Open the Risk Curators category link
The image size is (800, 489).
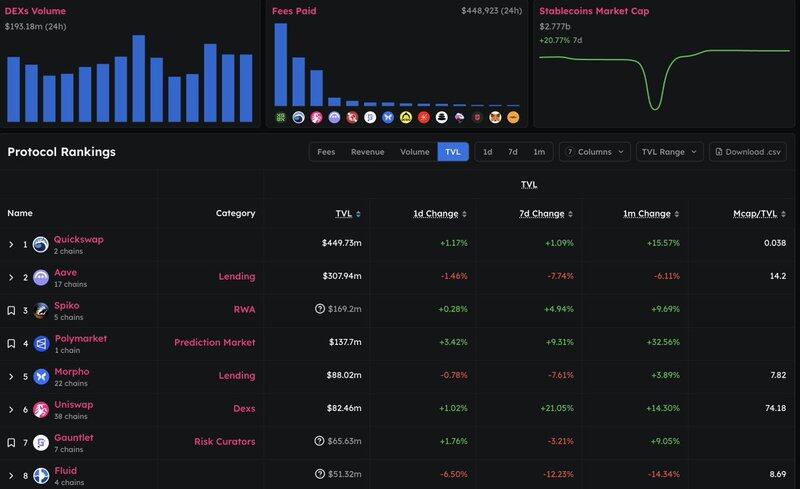(x=224, y=441)
